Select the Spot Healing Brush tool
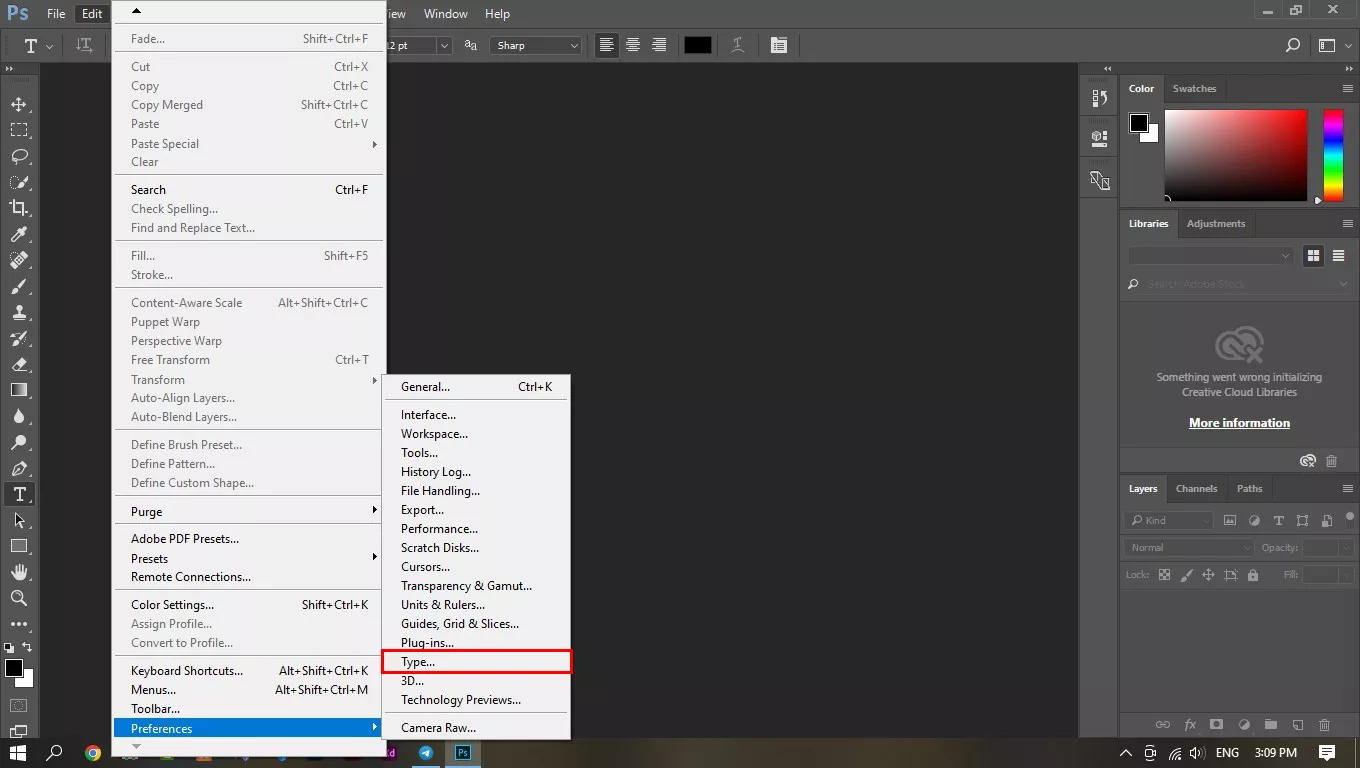 tap(19, 260)
